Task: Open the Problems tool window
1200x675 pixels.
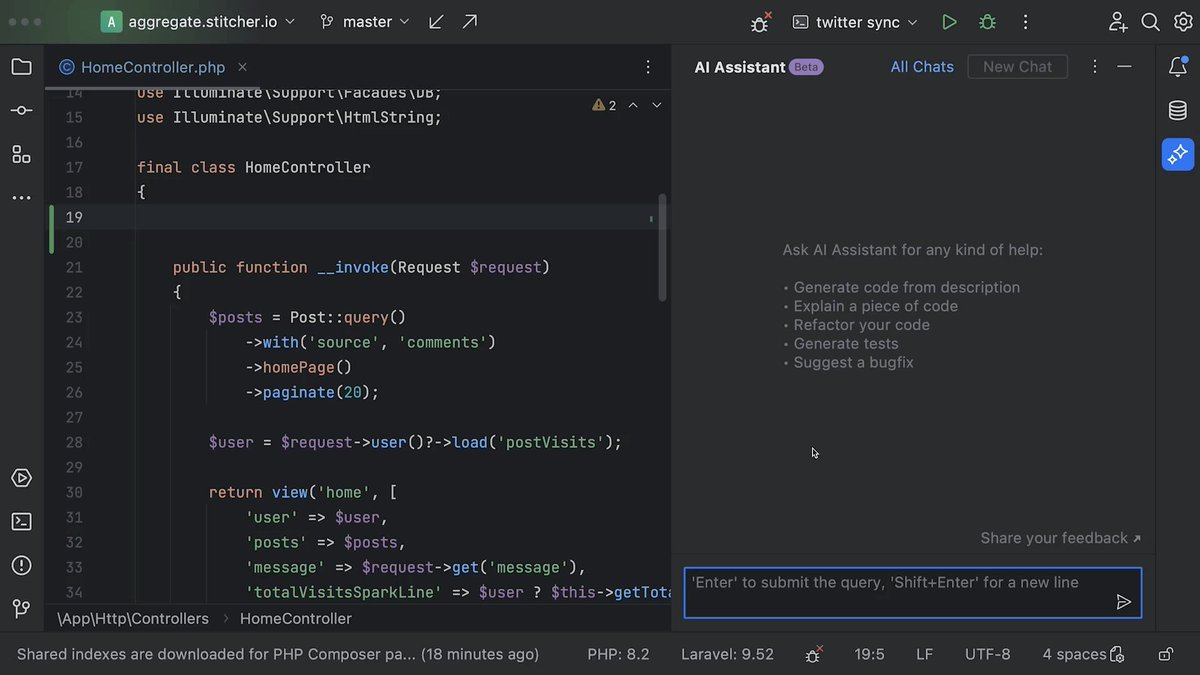Action: [x=23, y=564]
